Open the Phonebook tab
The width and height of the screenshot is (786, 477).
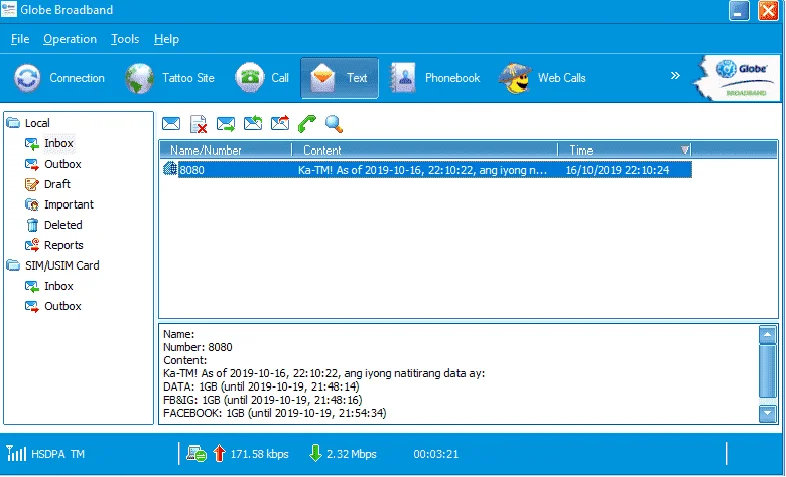click(x=435, y=78)
